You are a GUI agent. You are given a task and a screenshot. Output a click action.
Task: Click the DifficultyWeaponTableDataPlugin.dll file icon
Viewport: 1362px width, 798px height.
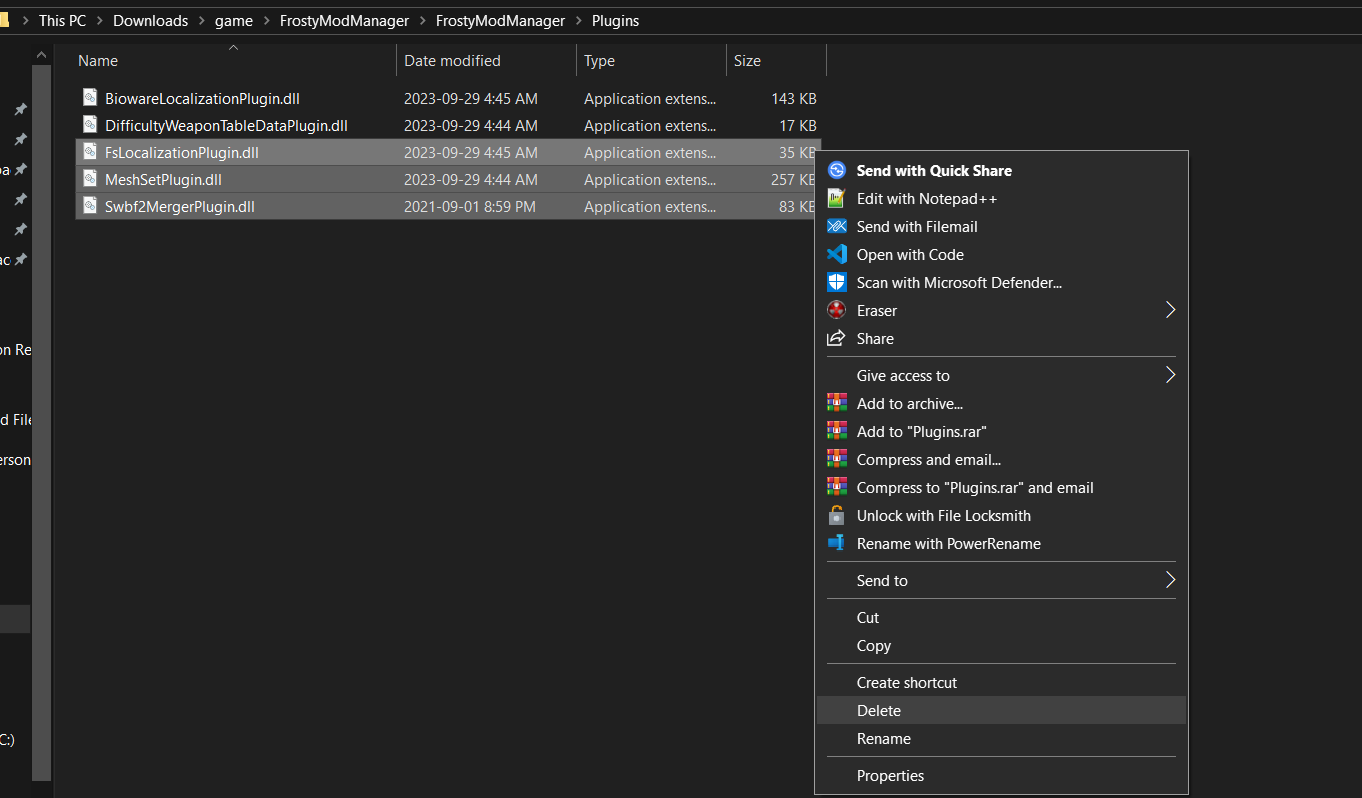pyautogui.click(x=90, y=125)
